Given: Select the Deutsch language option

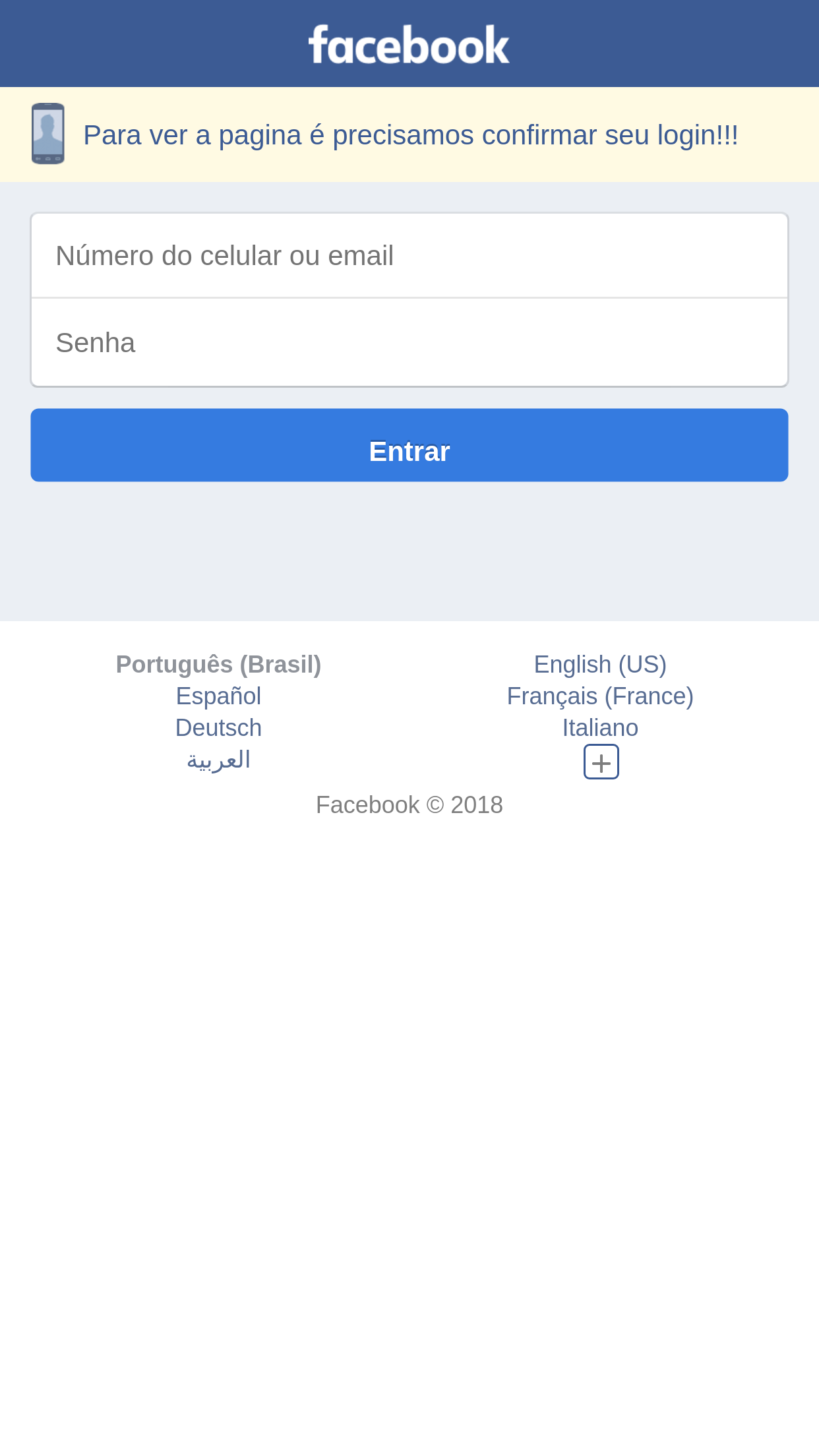Looking at the screenshot, I should (218, 728).
